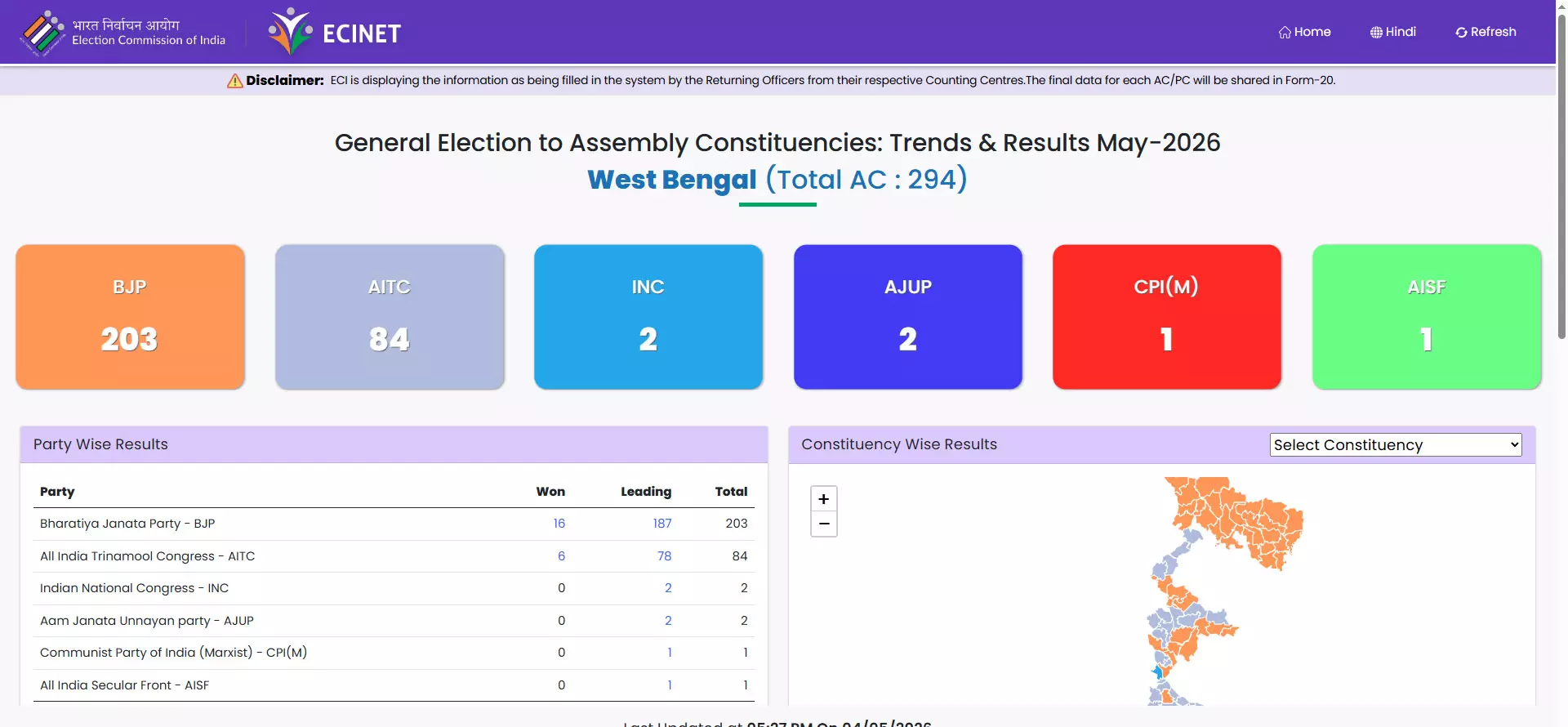1568x727 pixels.
Task: Click 'Communist Party of India (Marxist) - CPI(M)' text
Action: pos(173,653)
